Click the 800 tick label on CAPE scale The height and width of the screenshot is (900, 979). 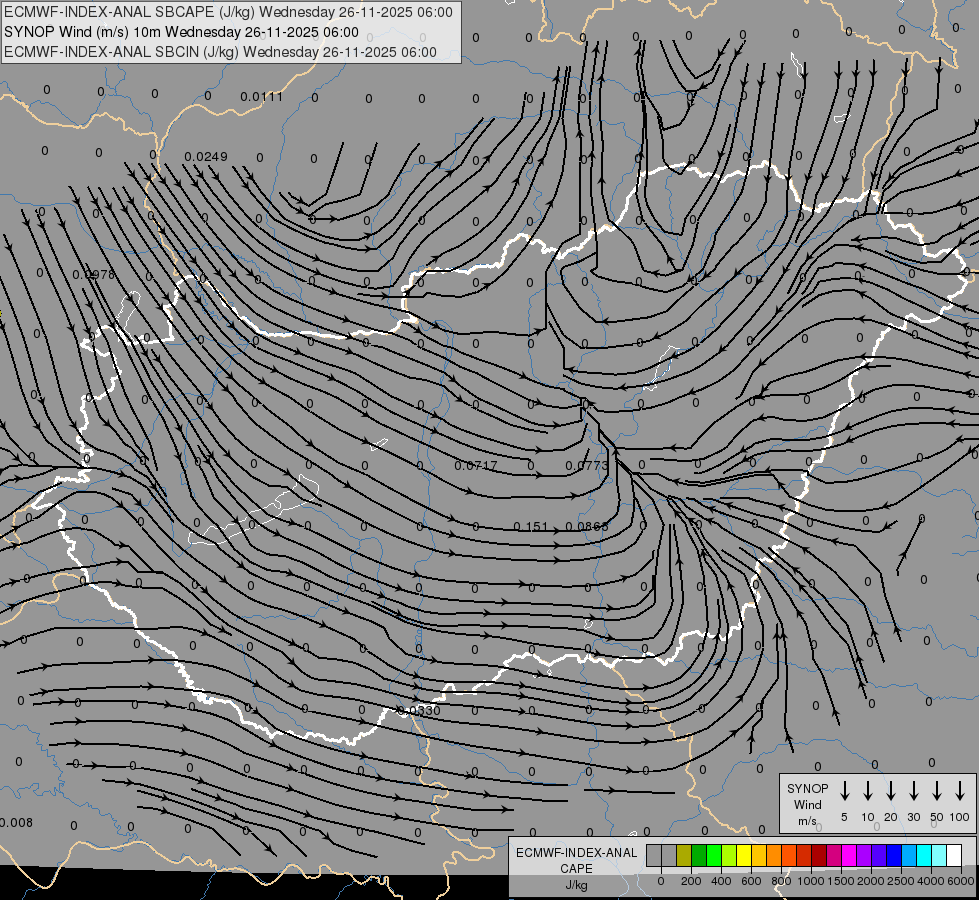781,881
